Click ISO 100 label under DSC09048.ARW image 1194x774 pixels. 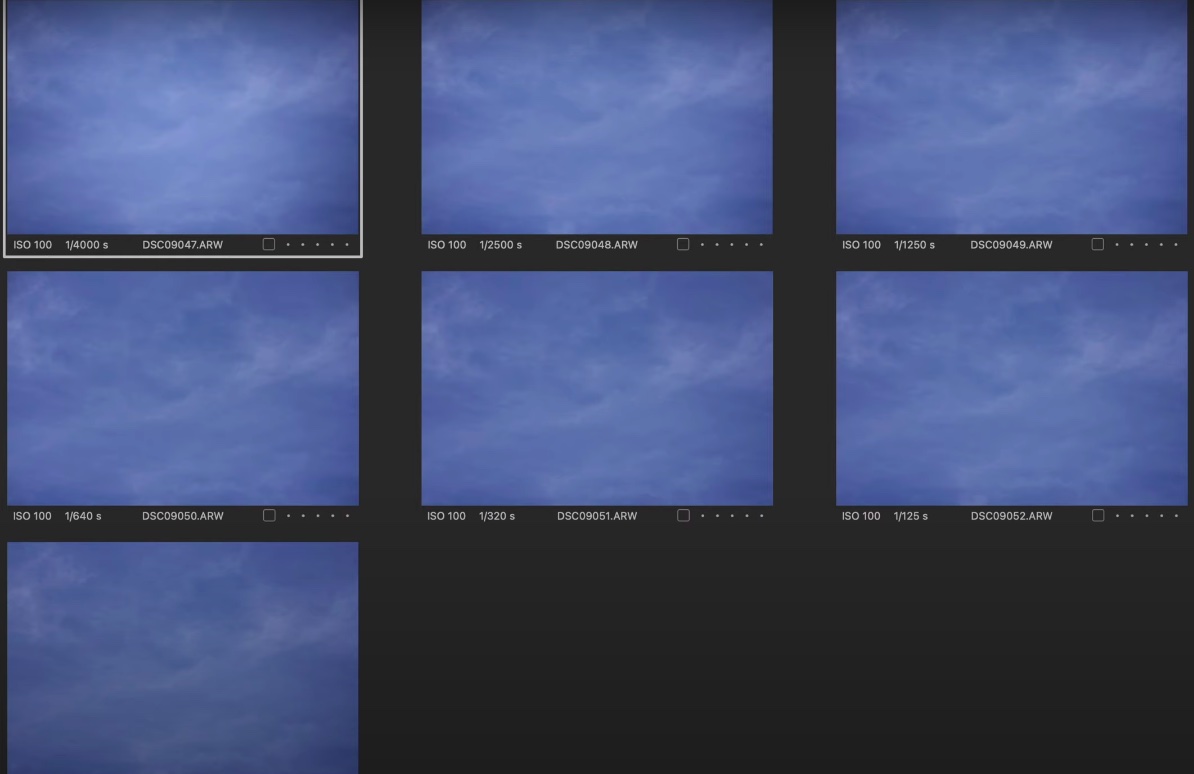coord(447,245)
